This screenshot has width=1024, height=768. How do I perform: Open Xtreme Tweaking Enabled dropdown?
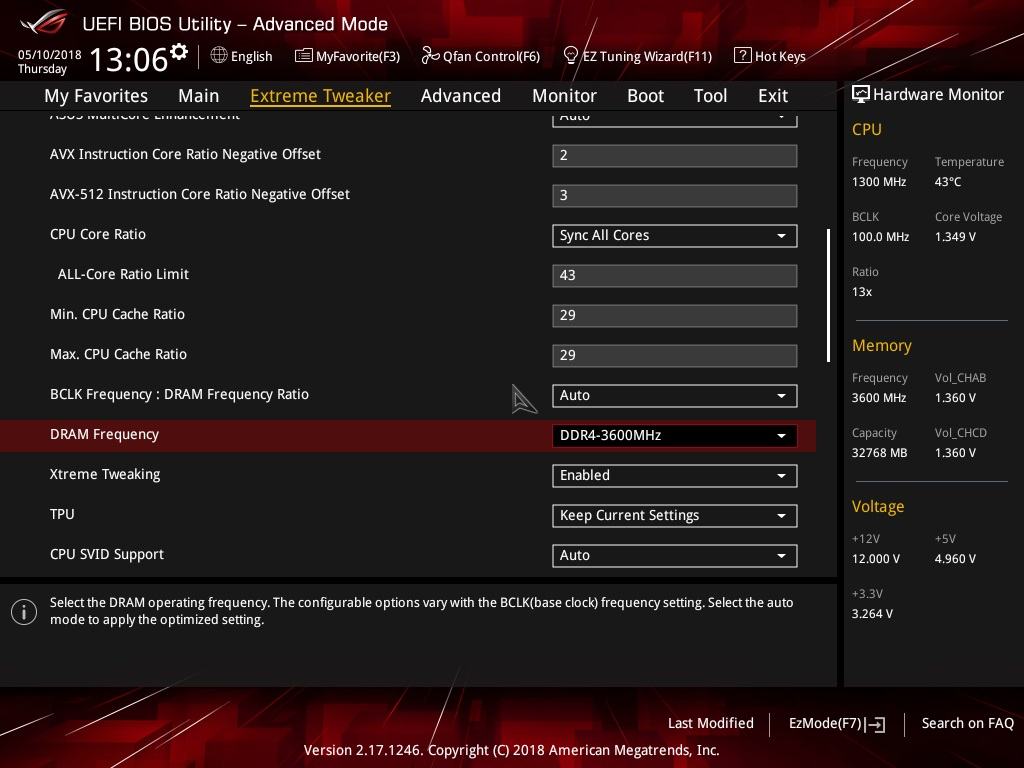point(675,475)
